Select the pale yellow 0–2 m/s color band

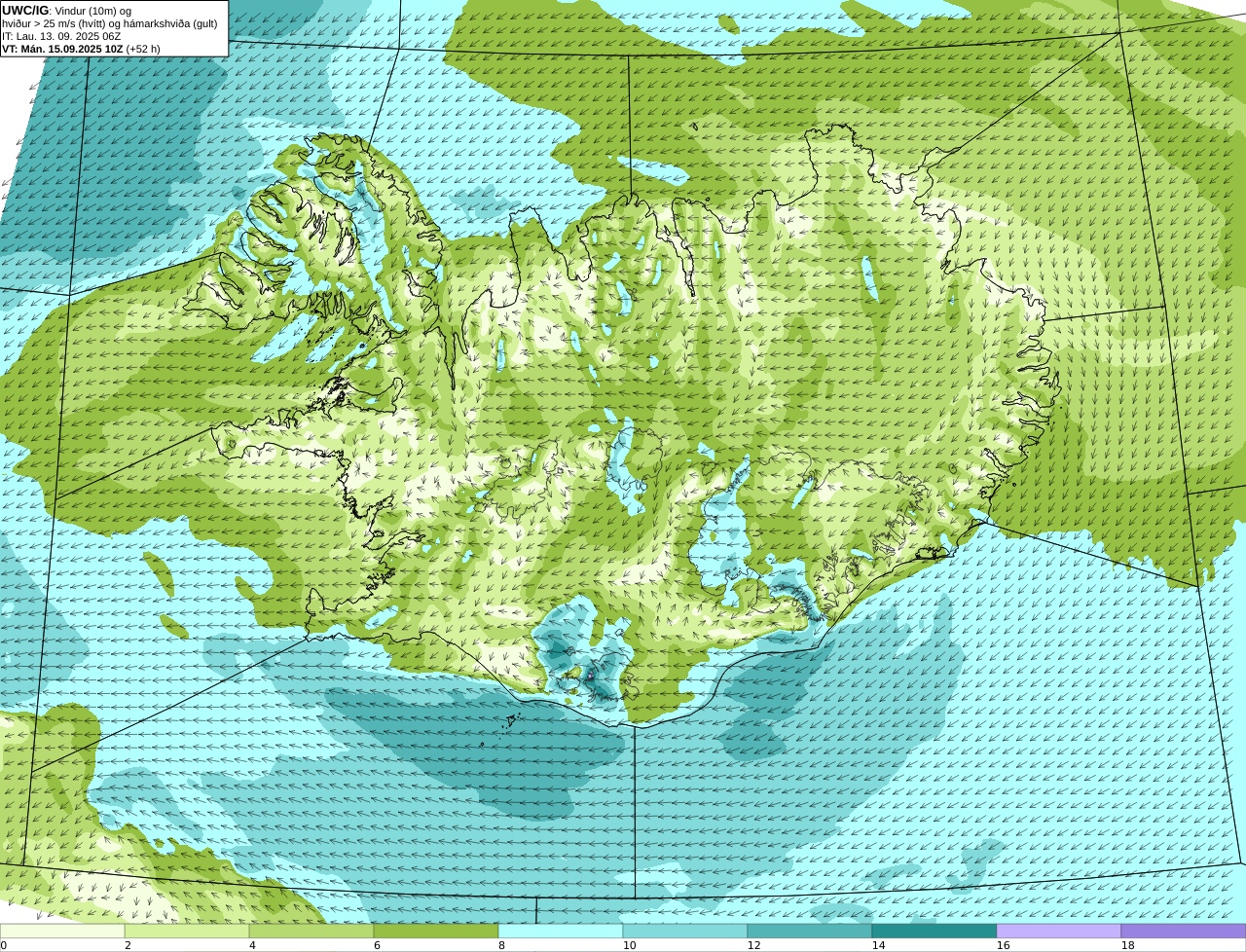[62, 931]
